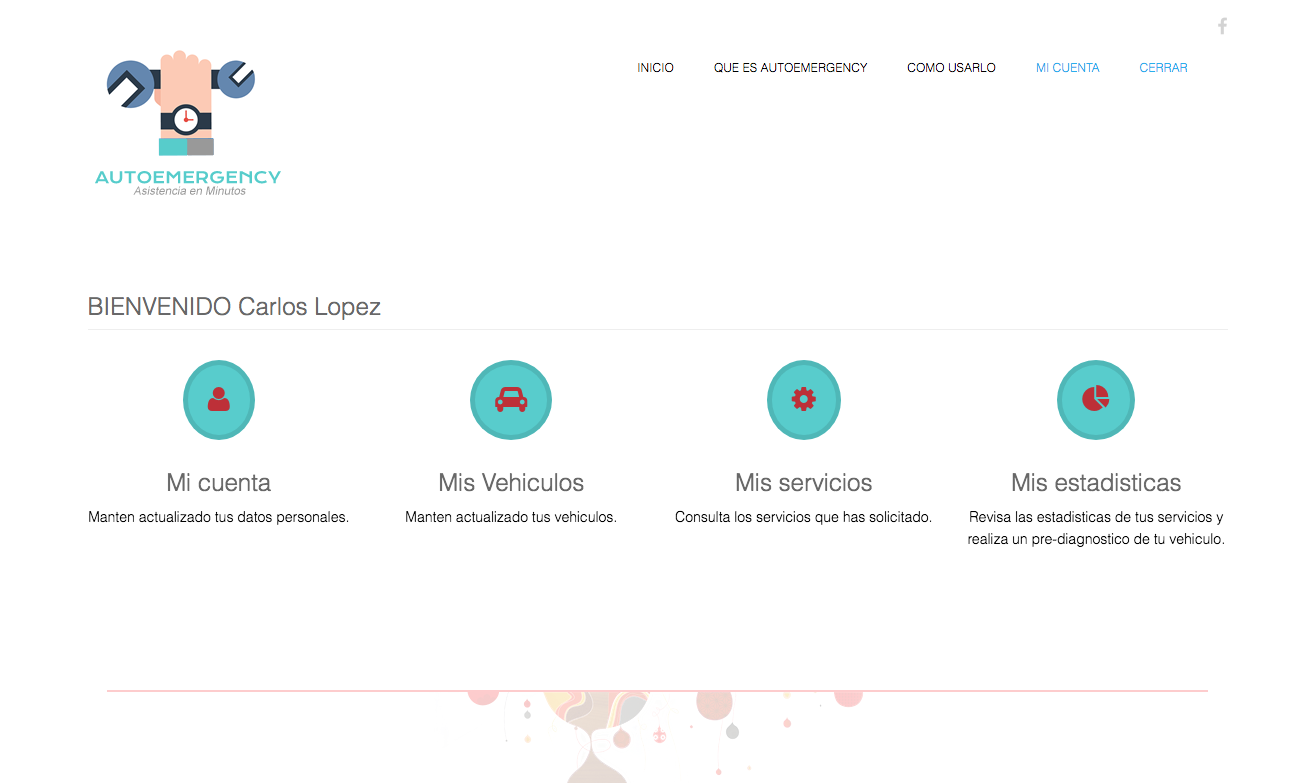
Task: Select the gear services icon
Action: (804, 400)
